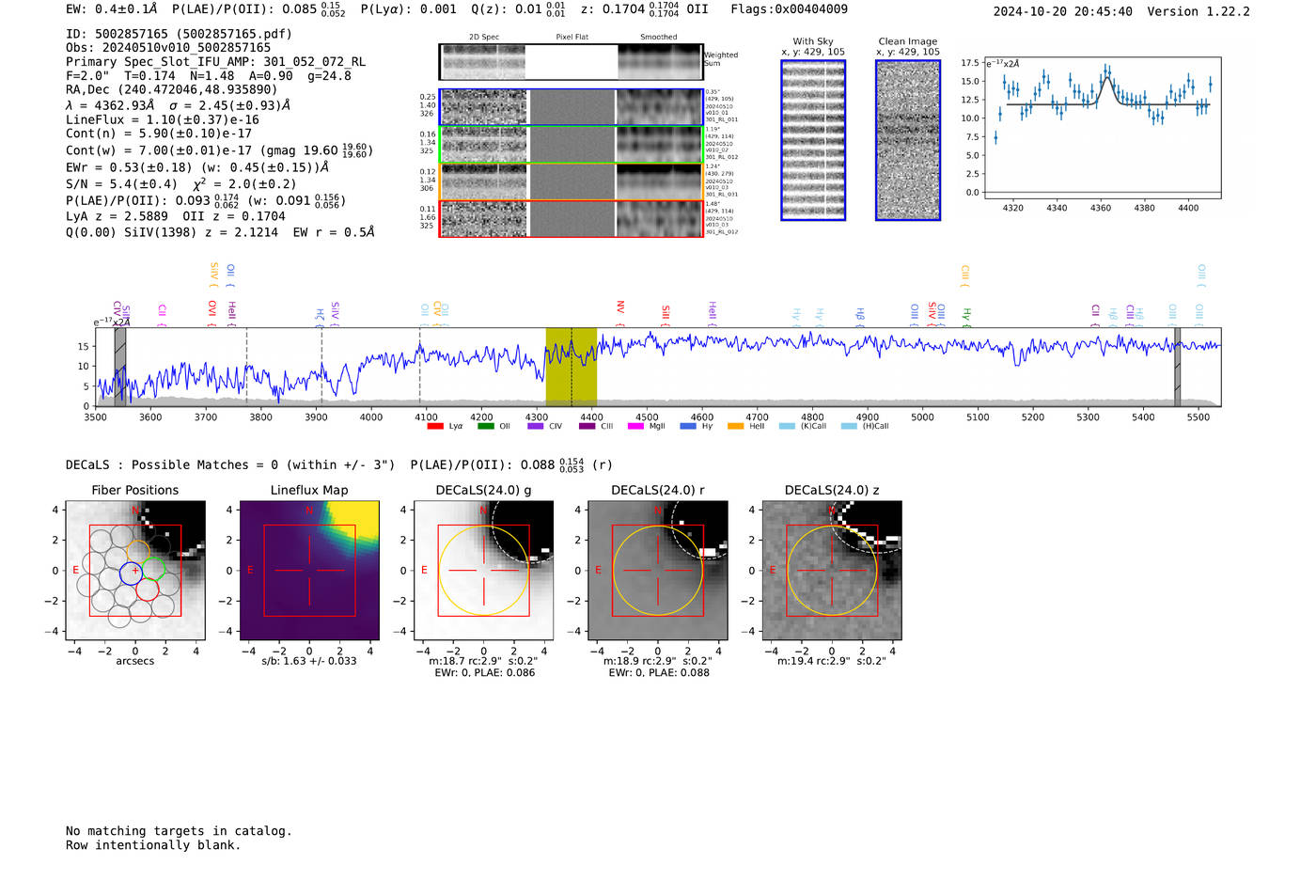Click the dashed vertical line near 3775
Screen dimensions: 1316x896
click(x=247, y=367)
